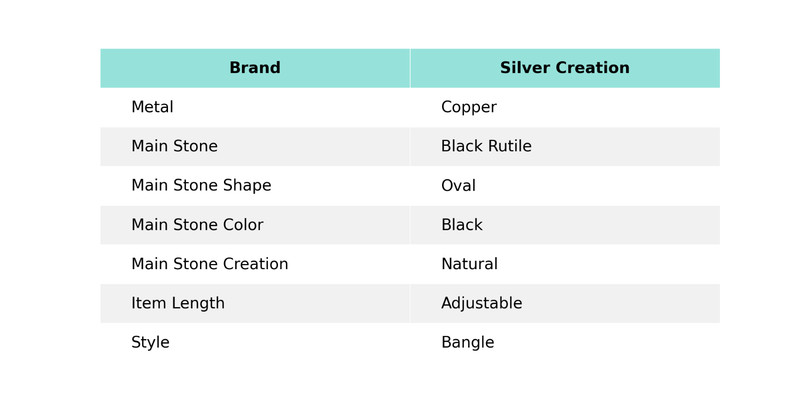Click the Bangle value cell
The width and height of the screenshot is (800, 407).
565,342
